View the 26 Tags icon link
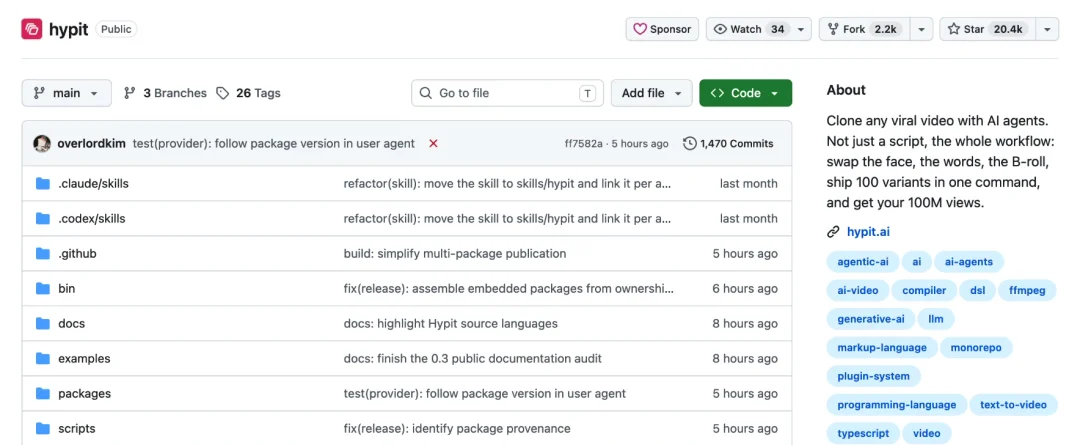This screenshot has height=445, width=1080. pos(222,93)
